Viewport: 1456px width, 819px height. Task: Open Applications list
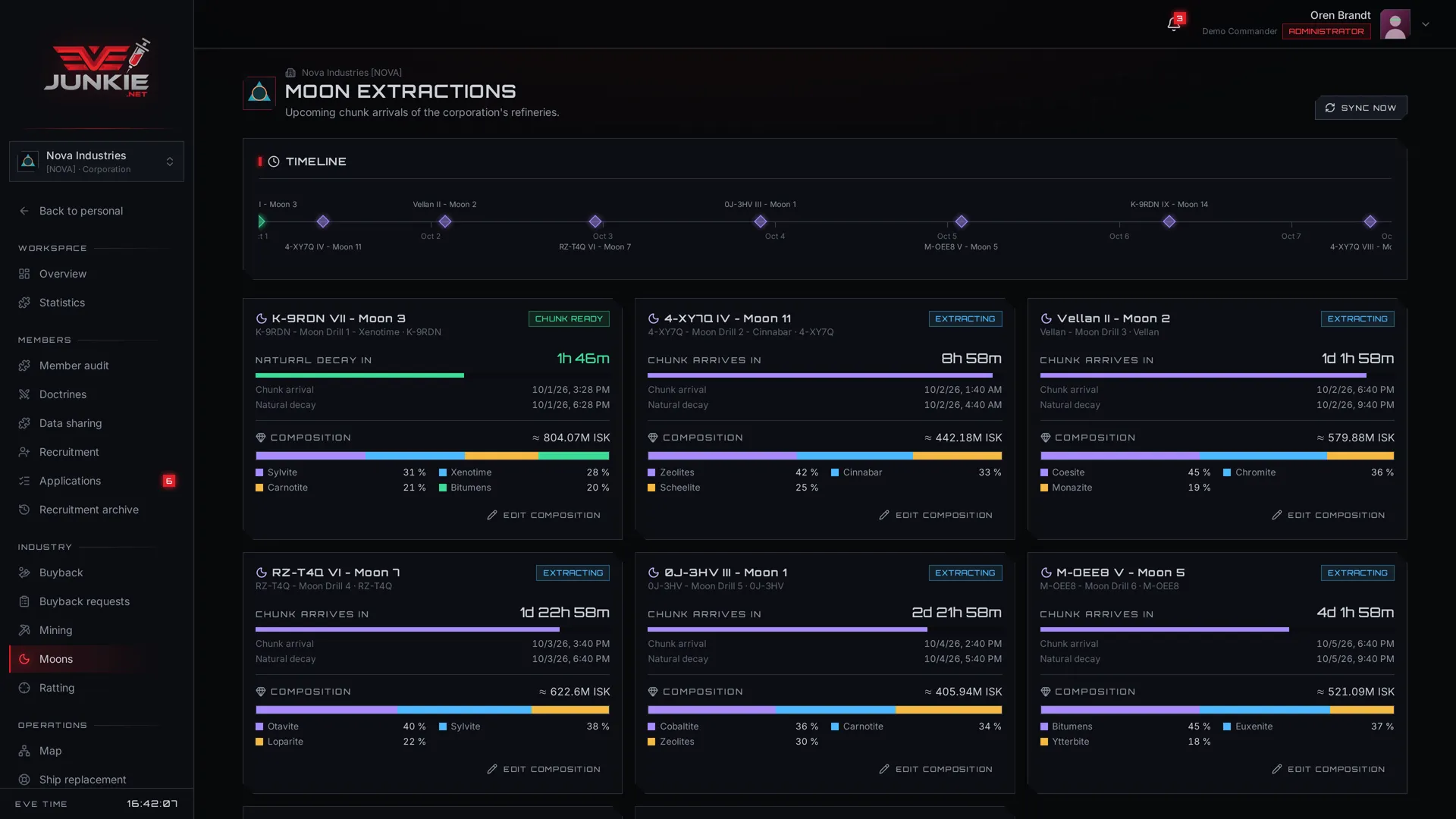(x=96, y=481)
